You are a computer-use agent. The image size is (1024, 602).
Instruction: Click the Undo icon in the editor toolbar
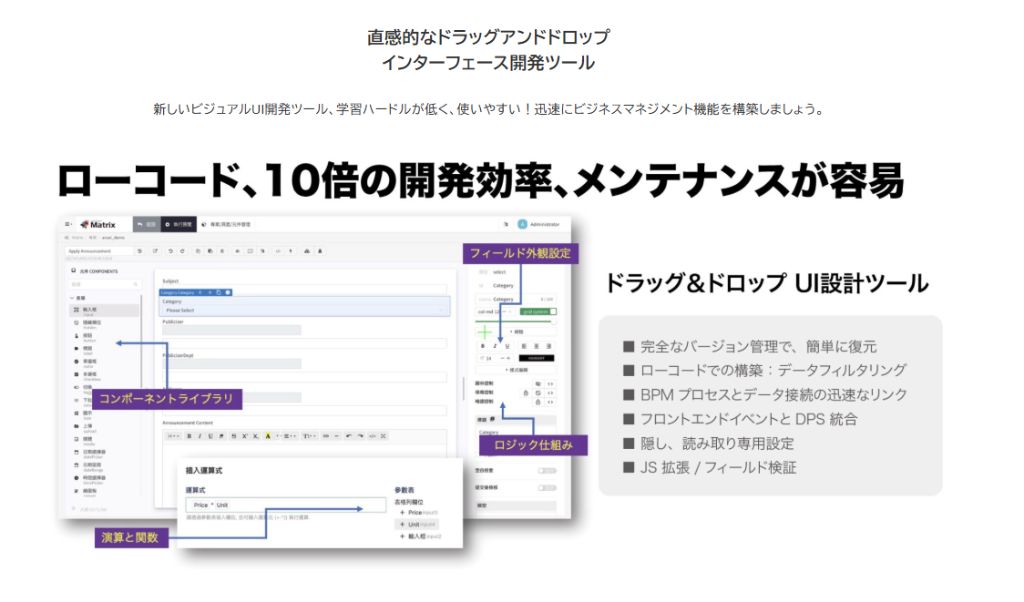[x=171, y=252]
